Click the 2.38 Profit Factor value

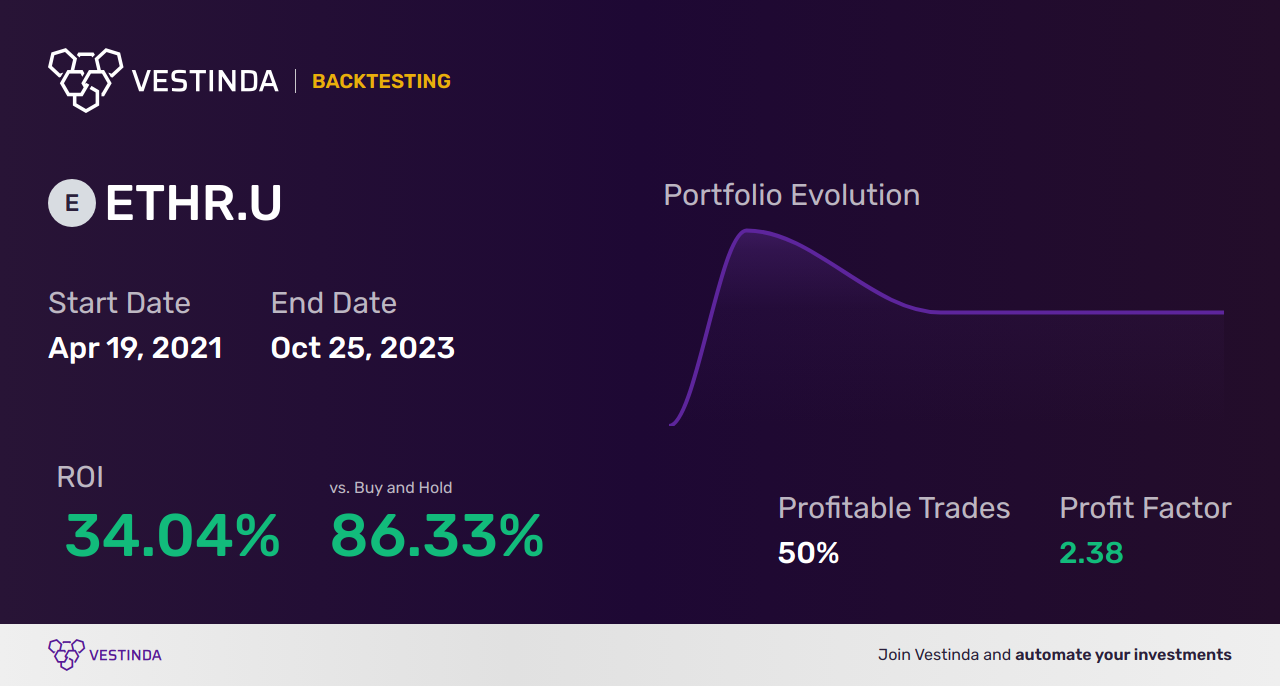(1091, 553)
